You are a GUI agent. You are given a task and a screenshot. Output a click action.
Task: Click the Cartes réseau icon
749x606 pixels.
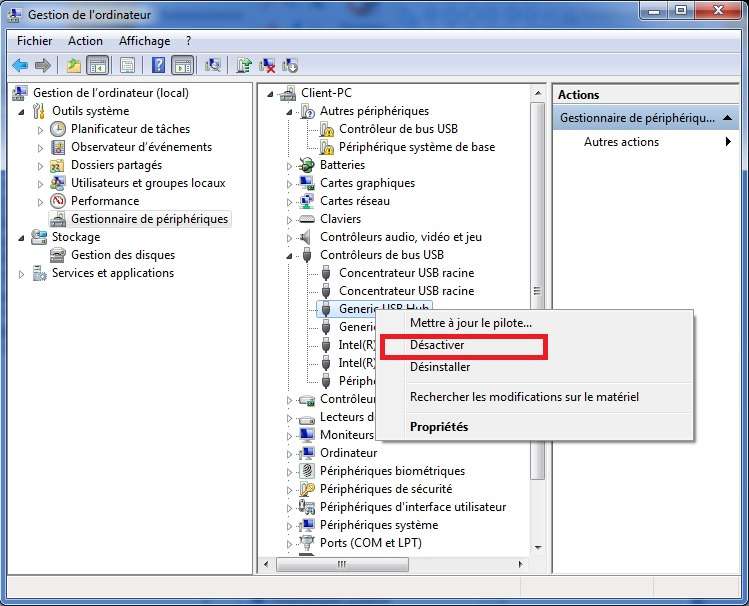(x=306, y=201)
